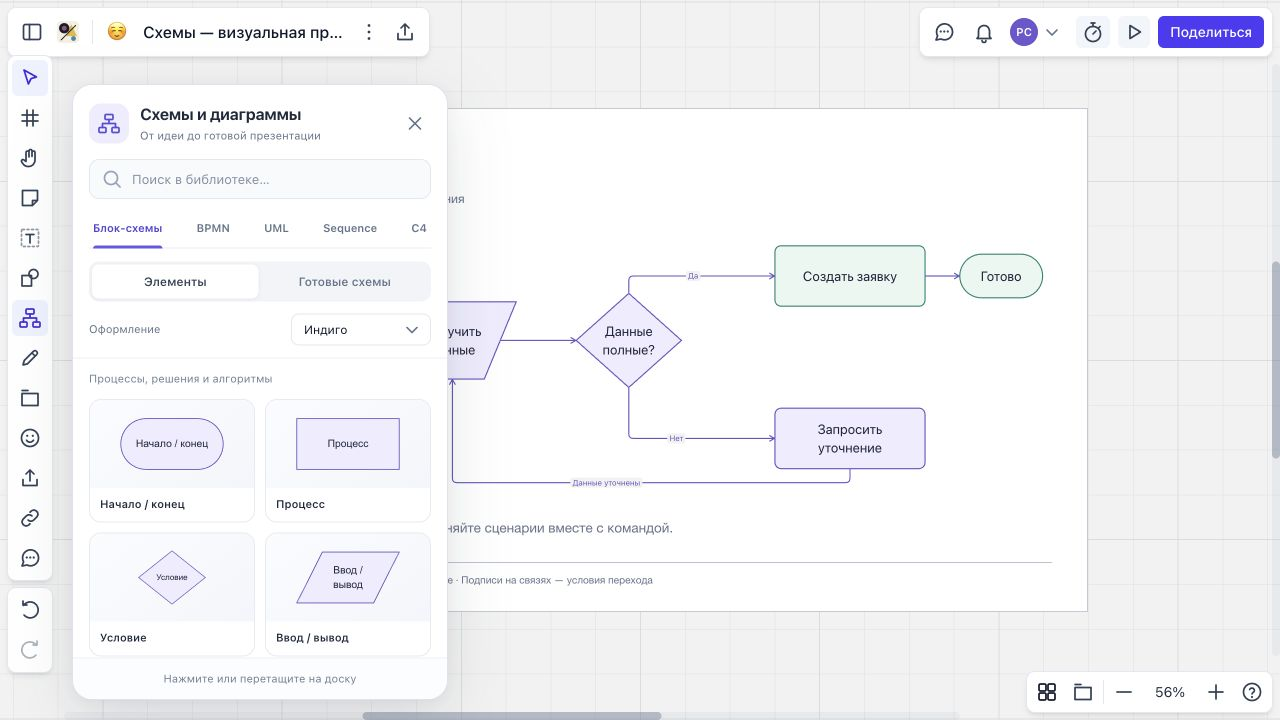The image size is (1280, 720).
Task: Select the shapes tool
Action: coord(30,278)
